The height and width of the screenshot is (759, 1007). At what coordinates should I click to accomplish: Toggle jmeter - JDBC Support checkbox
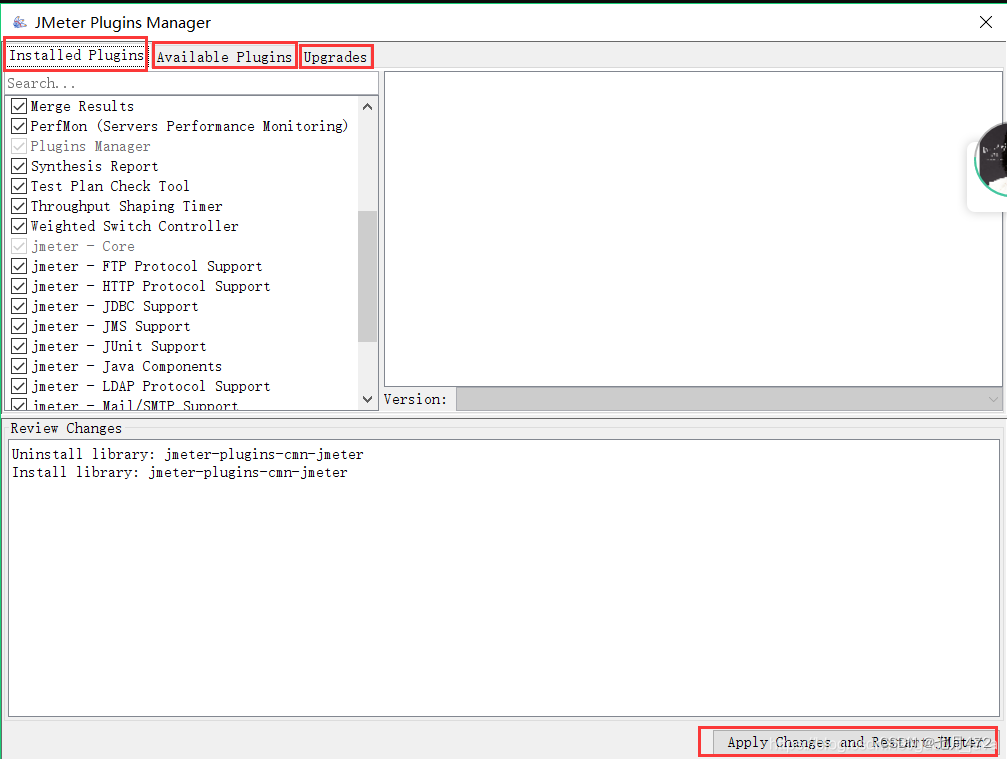[19, 306]
